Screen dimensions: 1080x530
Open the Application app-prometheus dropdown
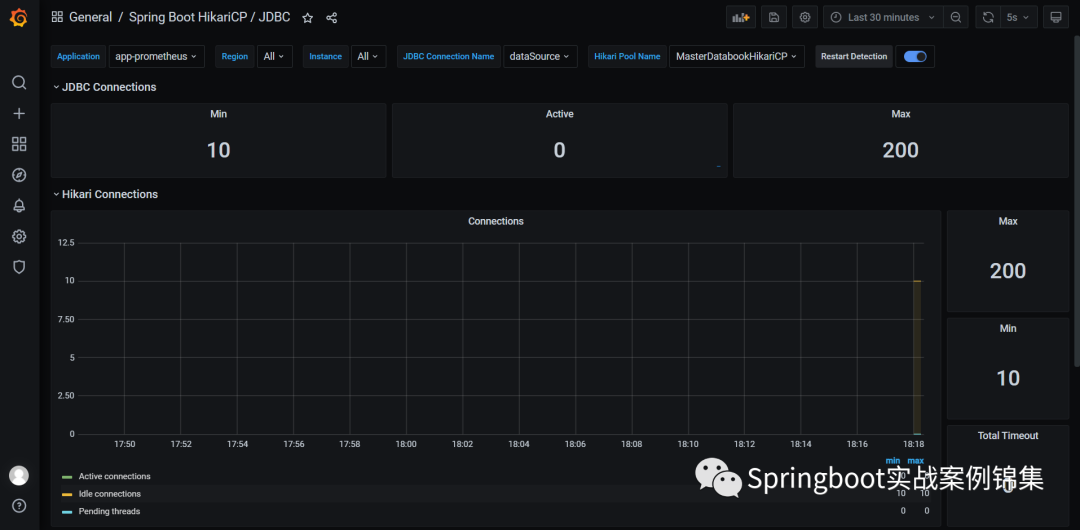[x=156, y=57]
